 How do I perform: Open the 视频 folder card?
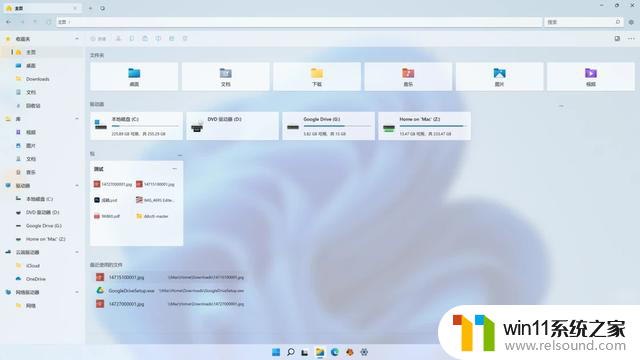pos(591,76)
